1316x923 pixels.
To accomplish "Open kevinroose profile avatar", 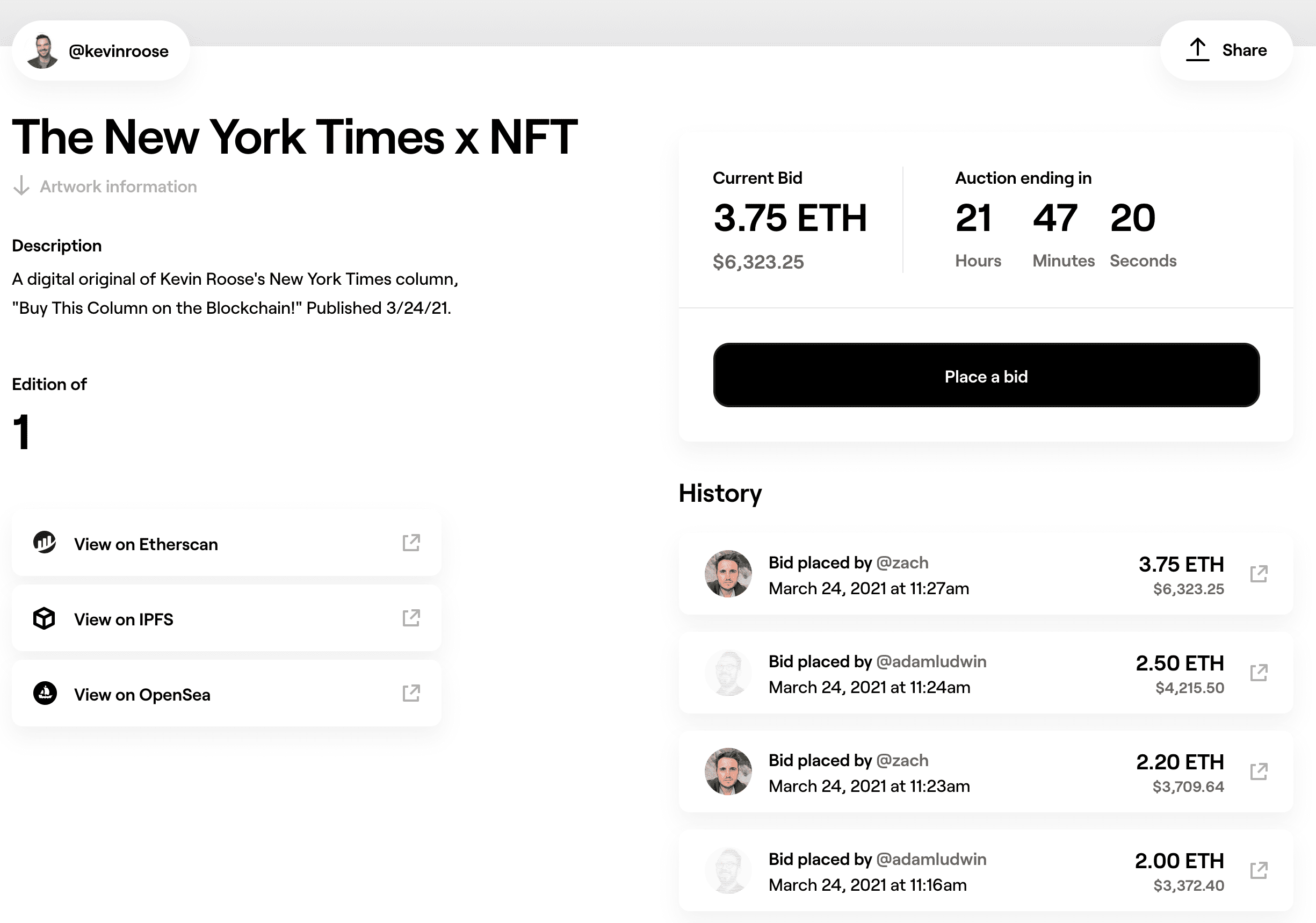I will click(42, 51).
